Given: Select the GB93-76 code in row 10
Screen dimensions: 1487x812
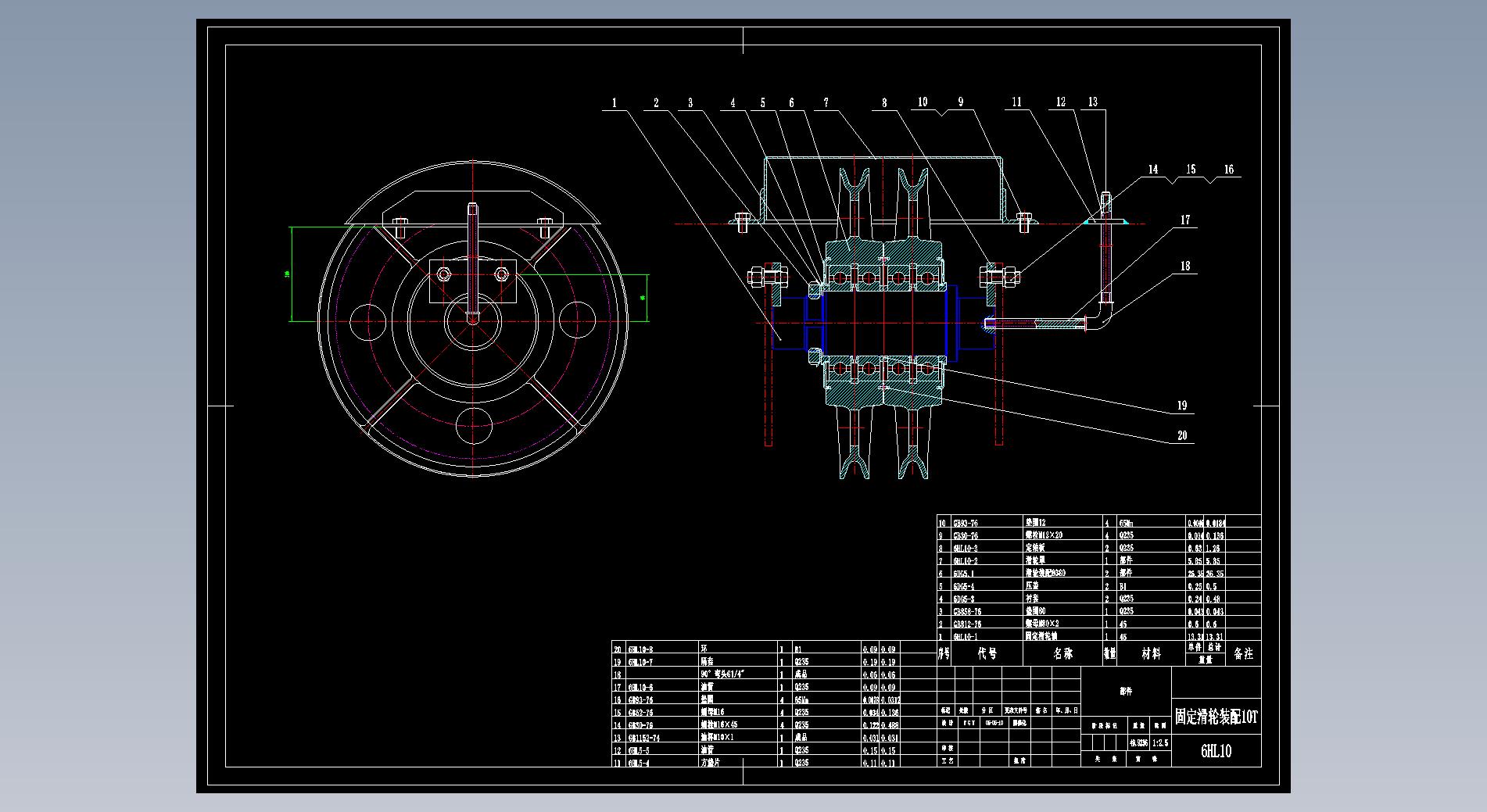Looking at the screenshot, I should [966, 523].
